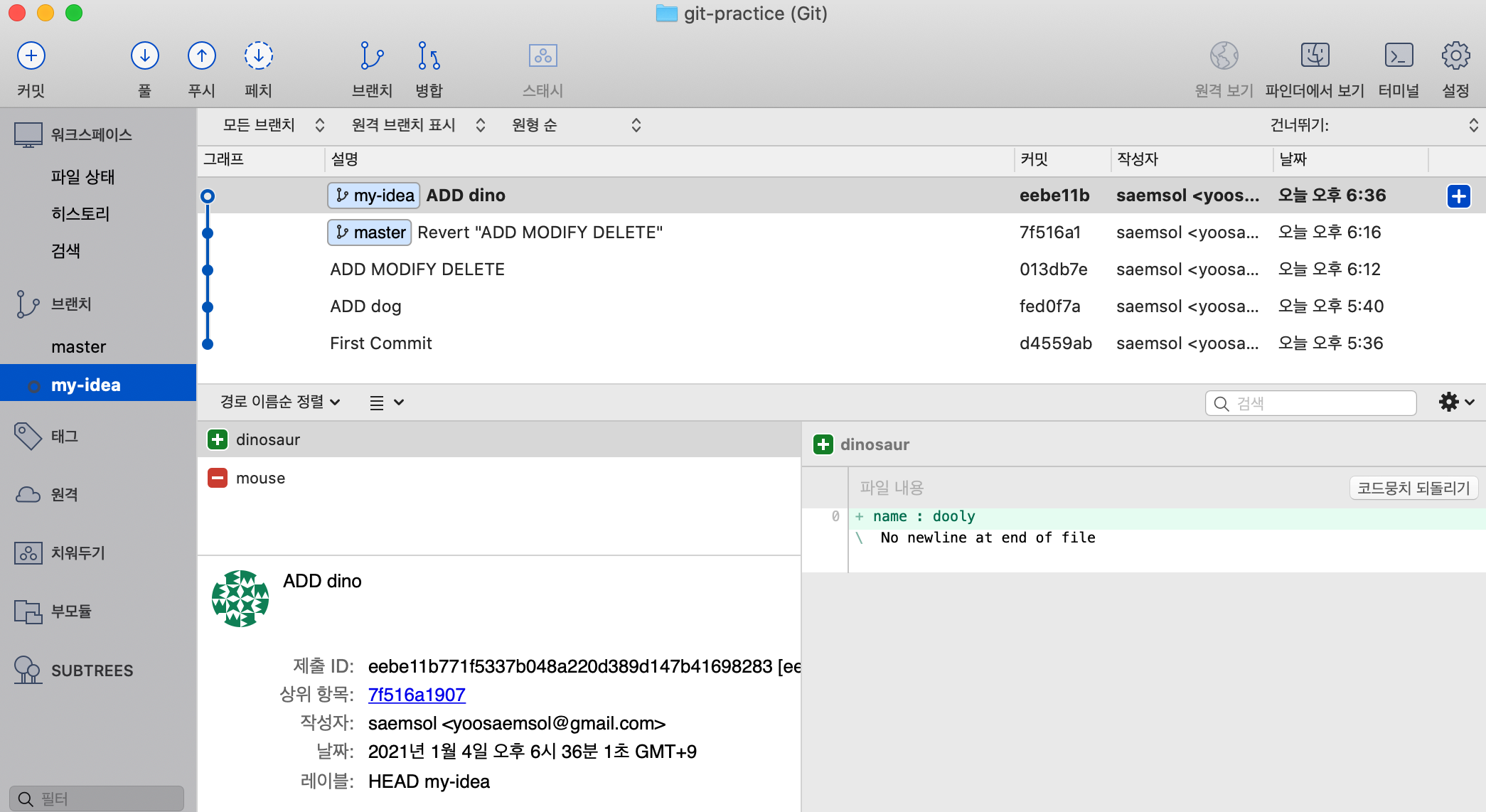Open the 경로 이름순 정렬 sort dropdown

tap(280, 402)
